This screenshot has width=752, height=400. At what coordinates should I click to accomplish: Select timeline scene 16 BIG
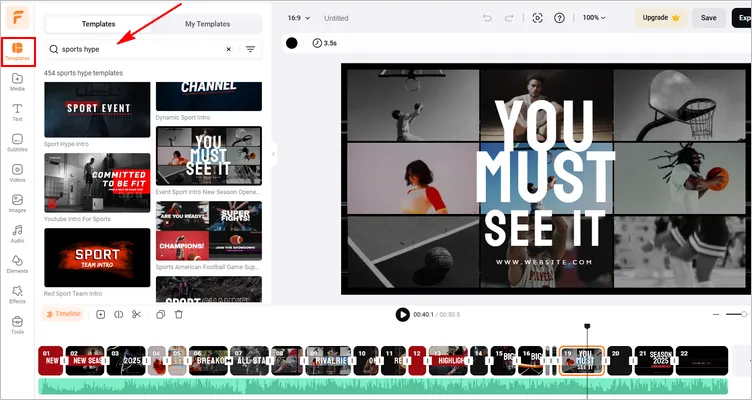530,361
